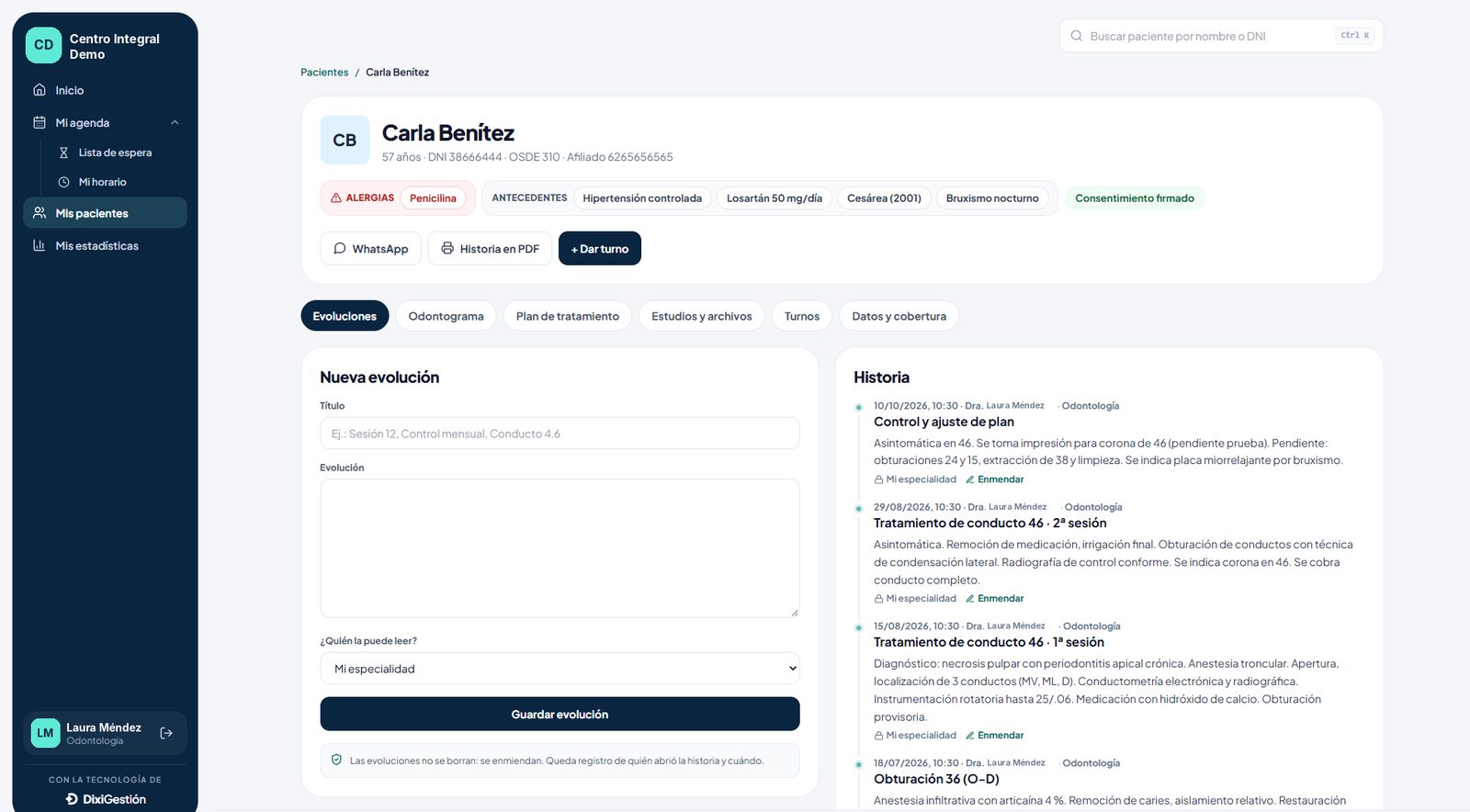
Task: Select the Evoluciones tab
Action: coord(345,316)
